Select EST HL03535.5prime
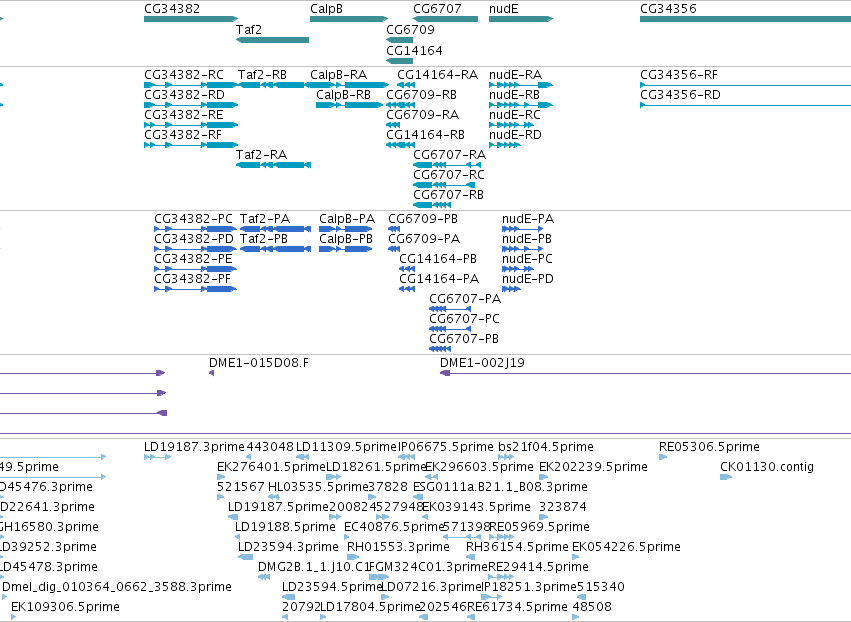Screen dimensions: 851x622 [x=319, y=487]
